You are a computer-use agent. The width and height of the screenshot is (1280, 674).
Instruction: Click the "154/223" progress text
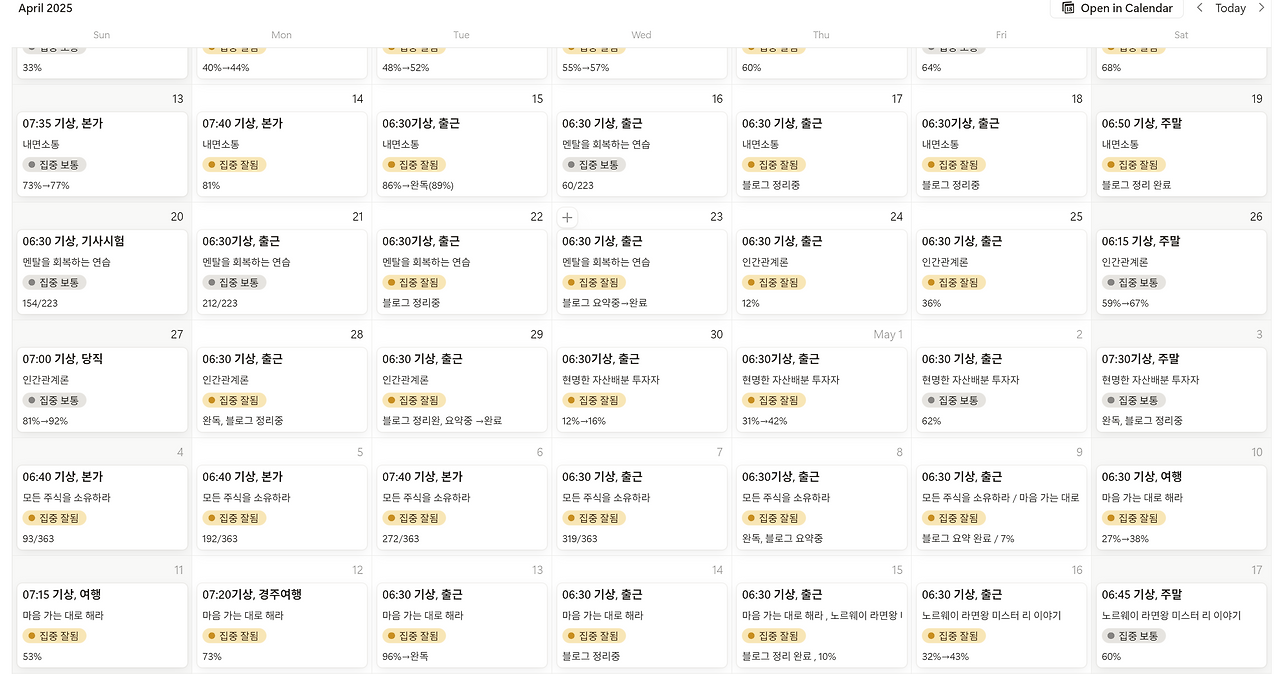coord(40,303)
